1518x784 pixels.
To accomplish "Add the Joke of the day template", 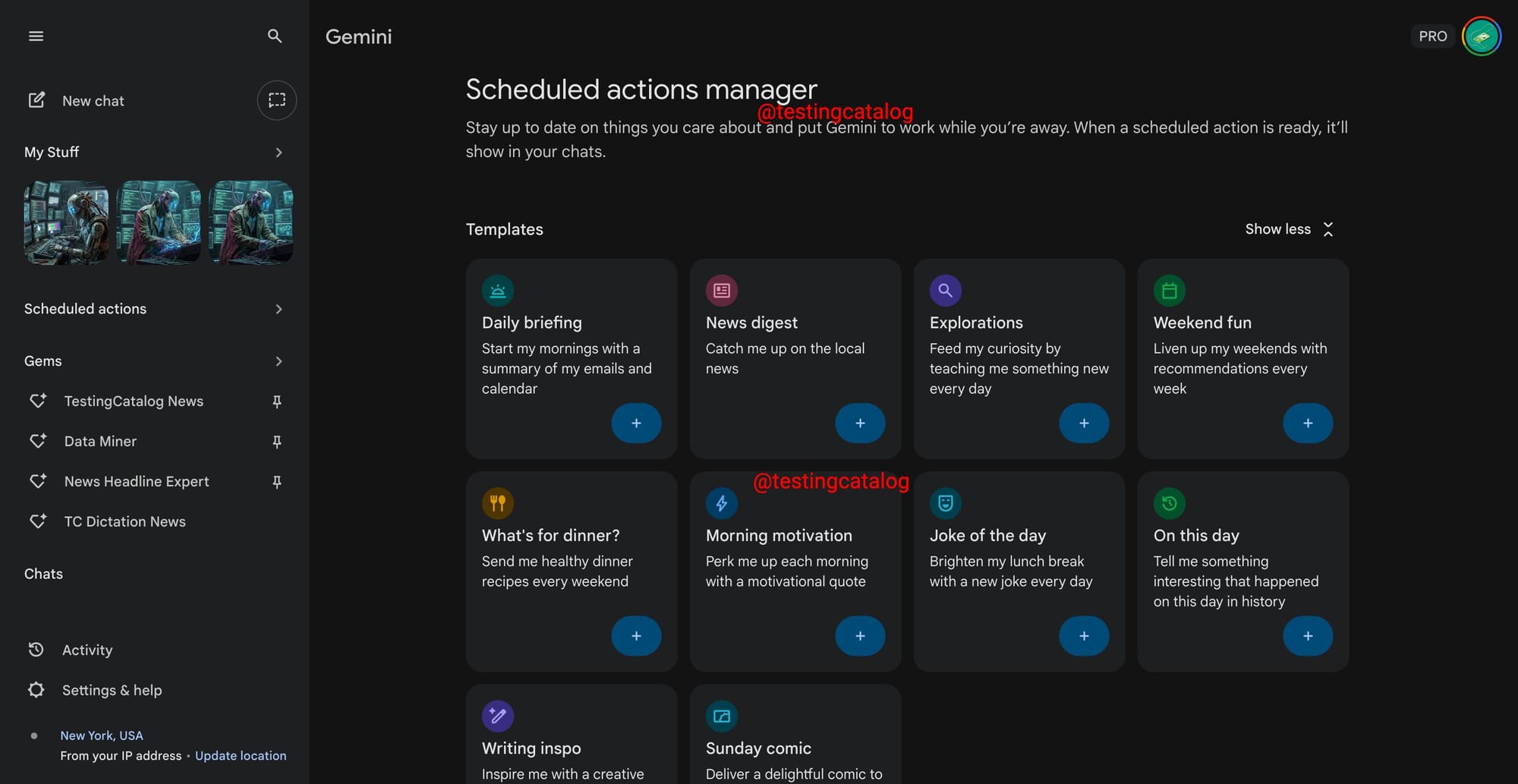I will 1084,636.
